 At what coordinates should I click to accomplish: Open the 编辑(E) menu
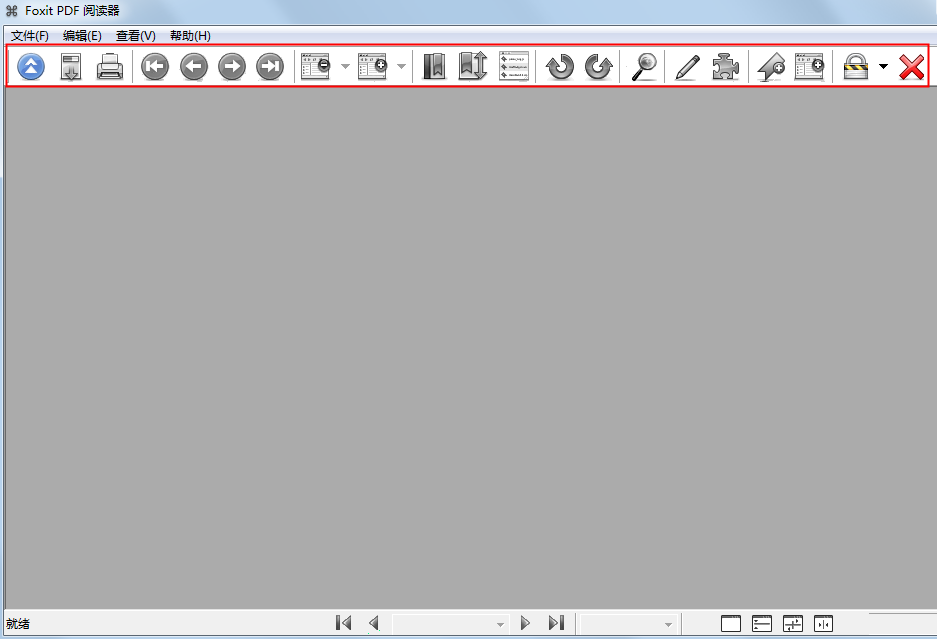tap(82, 36)
